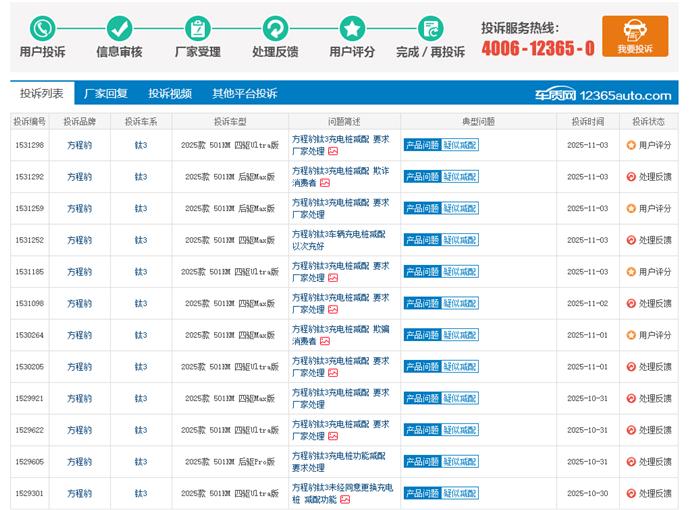700x510 pixels.
Task: Click the 完成/再投诉 step icon
Action: (430, 28)
